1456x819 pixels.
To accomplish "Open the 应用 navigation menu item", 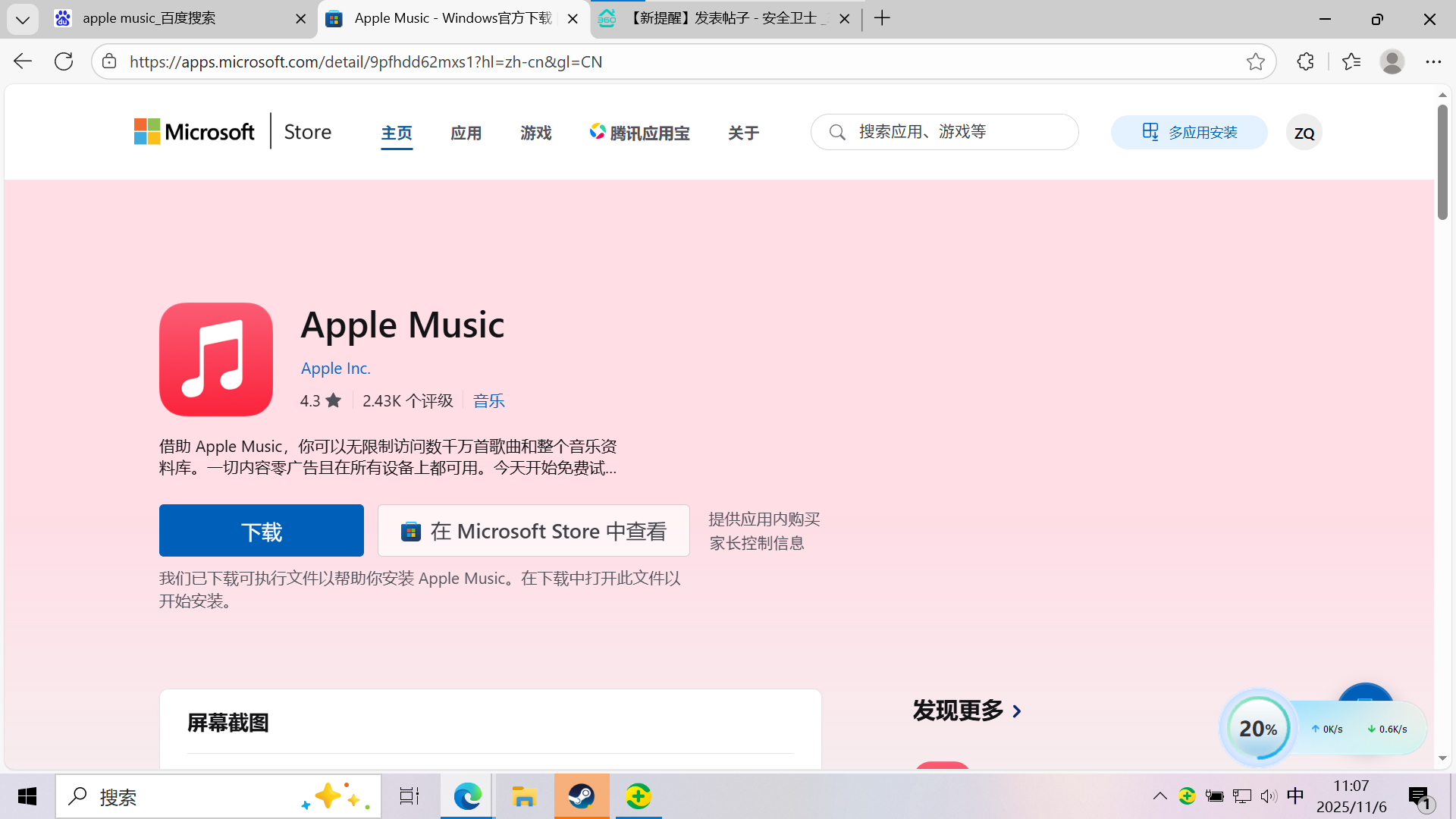I will [466, 133].
